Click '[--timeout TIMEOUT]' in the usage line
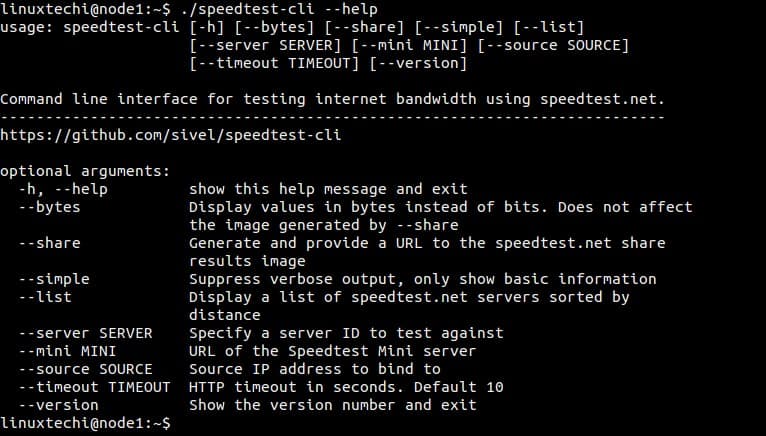The image size is (766, 436). pos(275,64)
